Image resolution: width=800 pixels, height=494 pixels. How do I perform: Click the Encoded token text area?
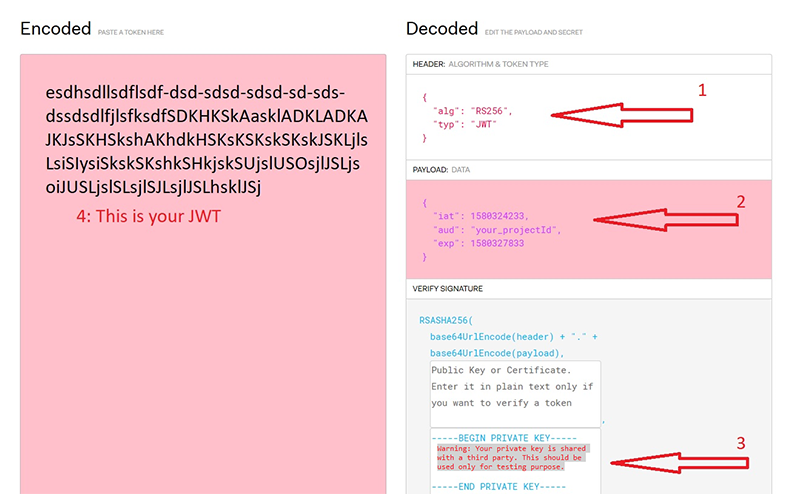tap(203, 274)
